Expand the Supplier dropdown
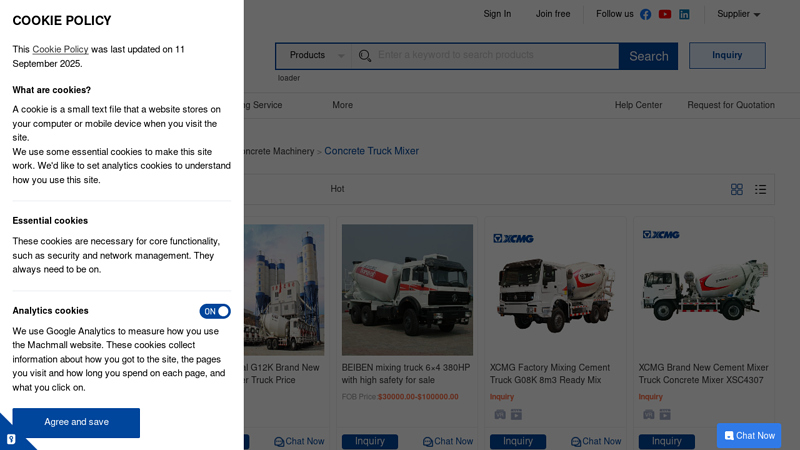The width and height of the screenshot is (800, 450). pos(739,14)
